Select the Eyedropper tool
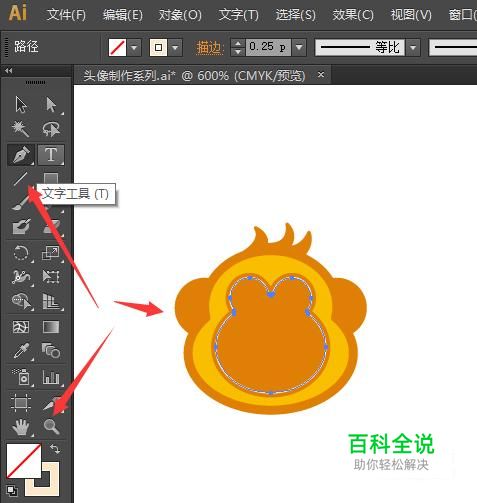Viewport: 477px width, 503px height. [21, 351]
